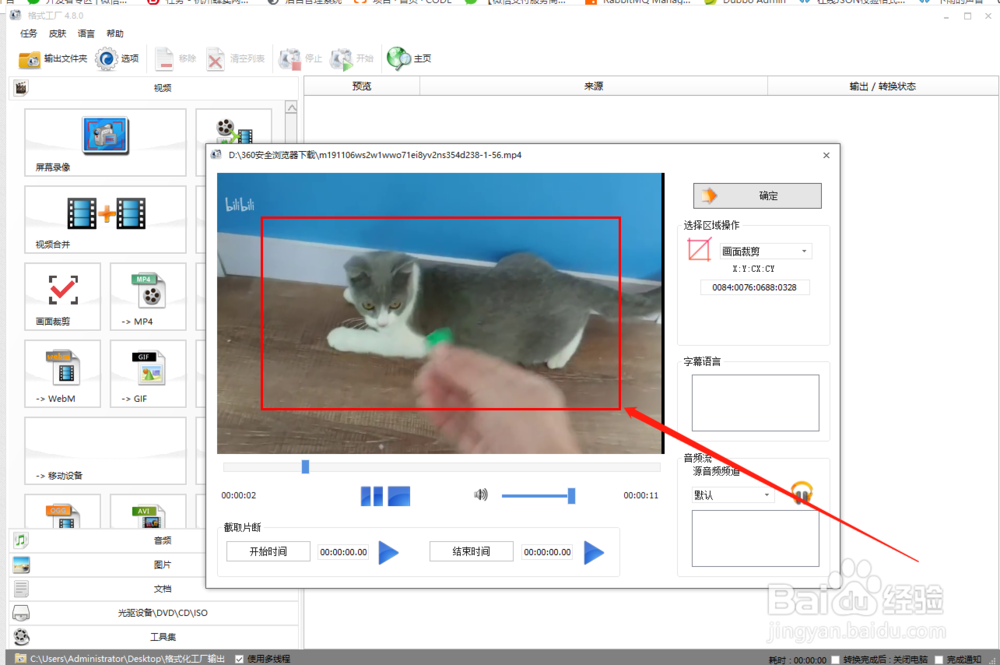The height and width of the screenshot is (665, 1000).
Task: Click the 来源 column header
Action: coord(593,86)
